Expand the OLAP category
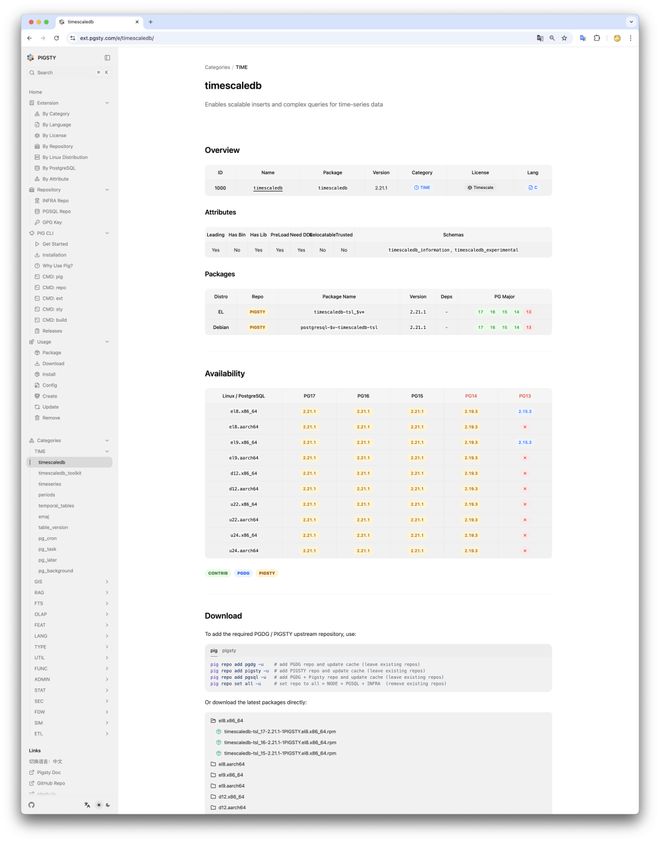This screenshot has width=660, height=842. pyautogui.click(x=107, y=614)
